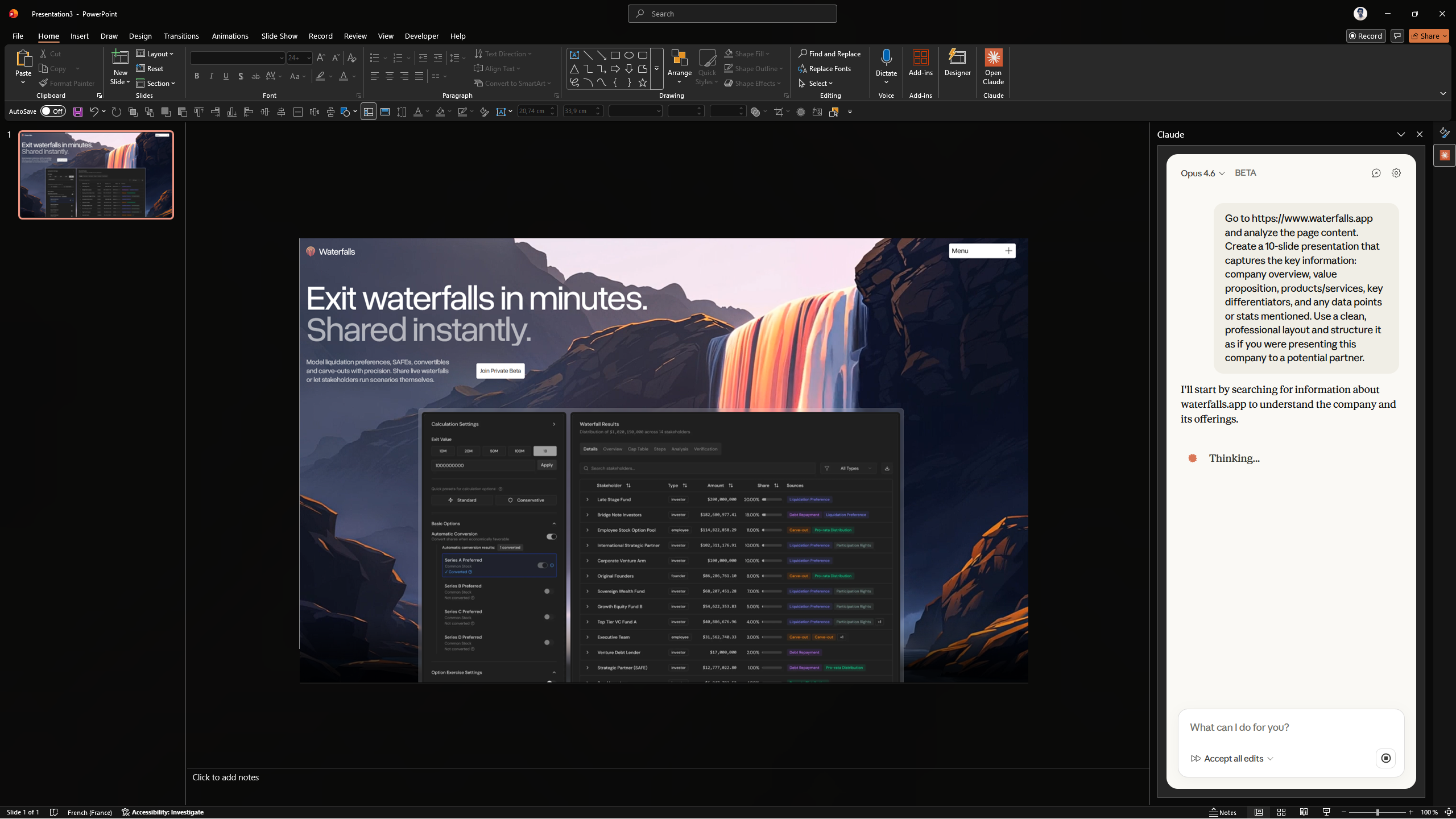1456x819 pixels.
Task: Open the Design ribbon tab
Action: pyautogui.click(x=140, y=36)
